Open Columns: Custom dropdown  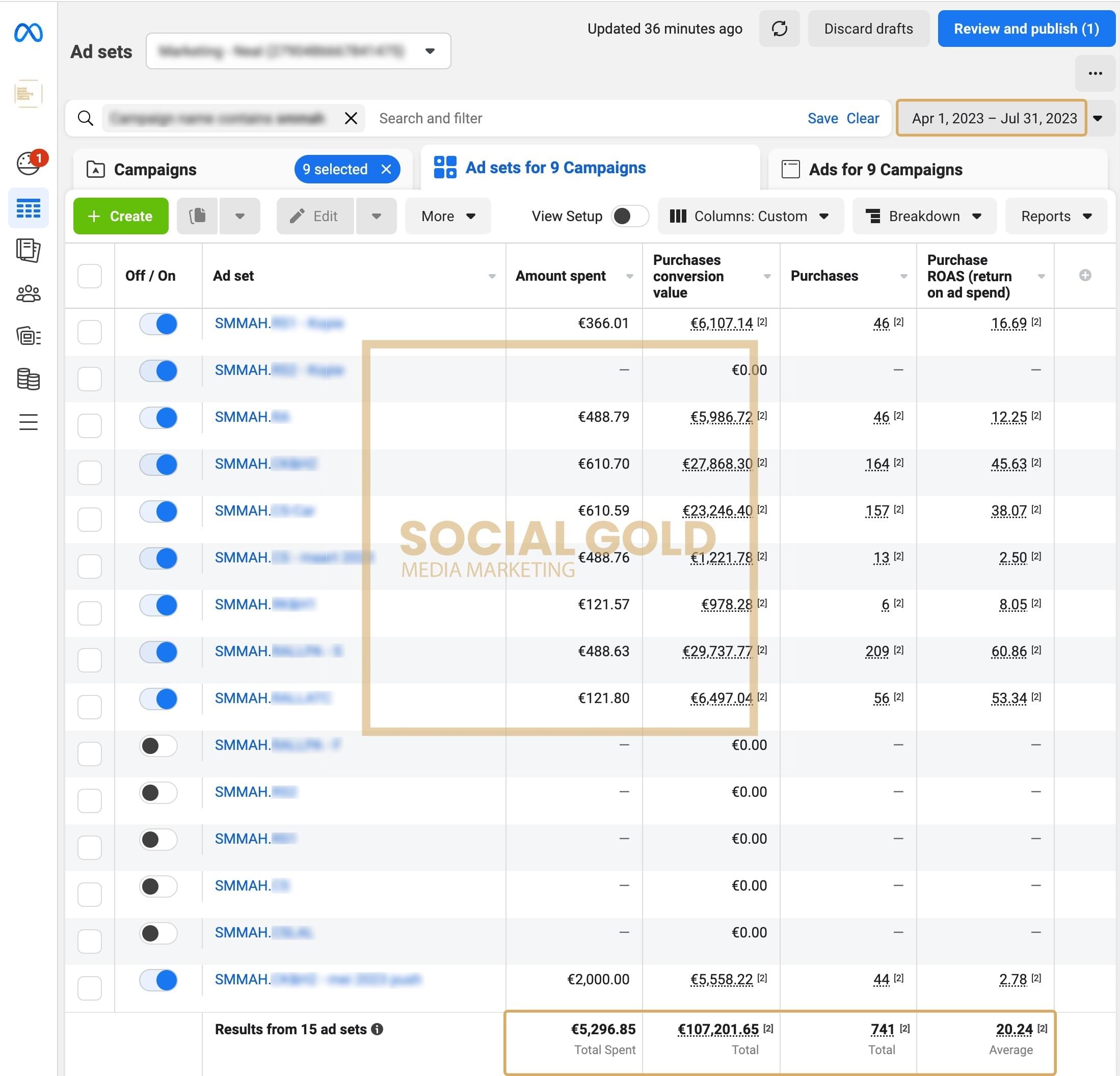[x=750, y=216]
